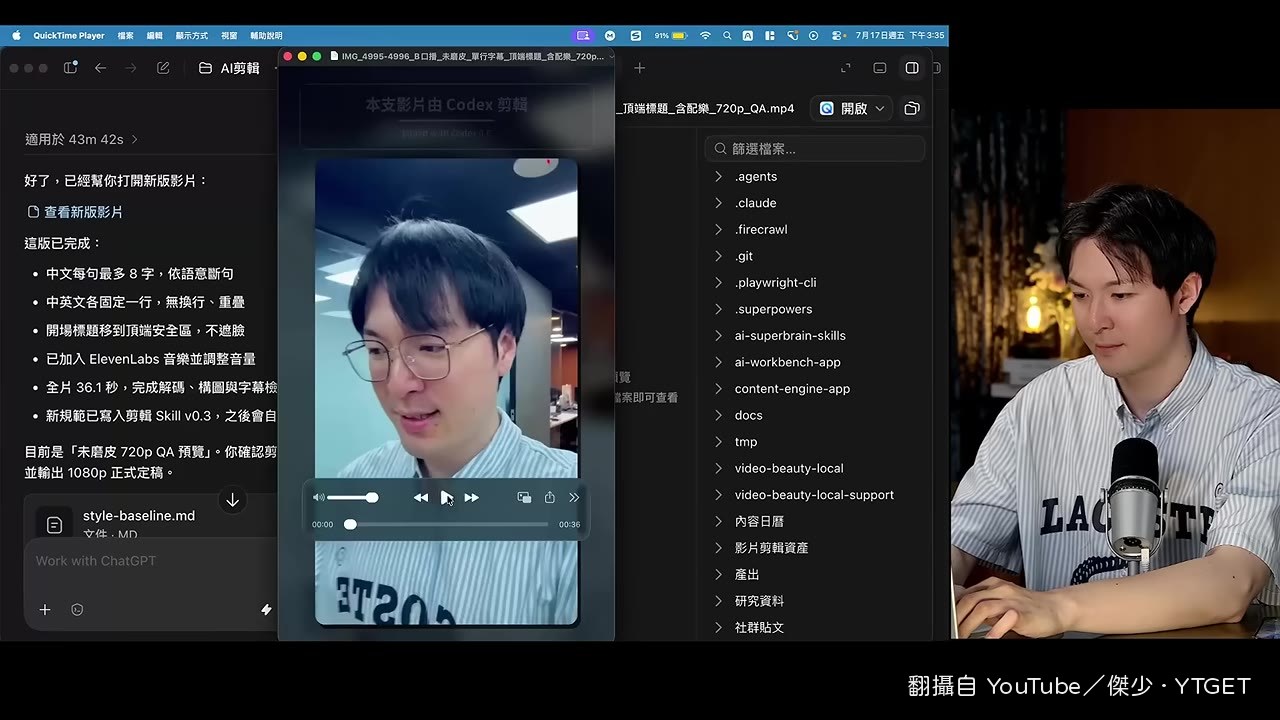Start a new chat with compose icon
1280x720 pixels.
click(x=163, y=68)
